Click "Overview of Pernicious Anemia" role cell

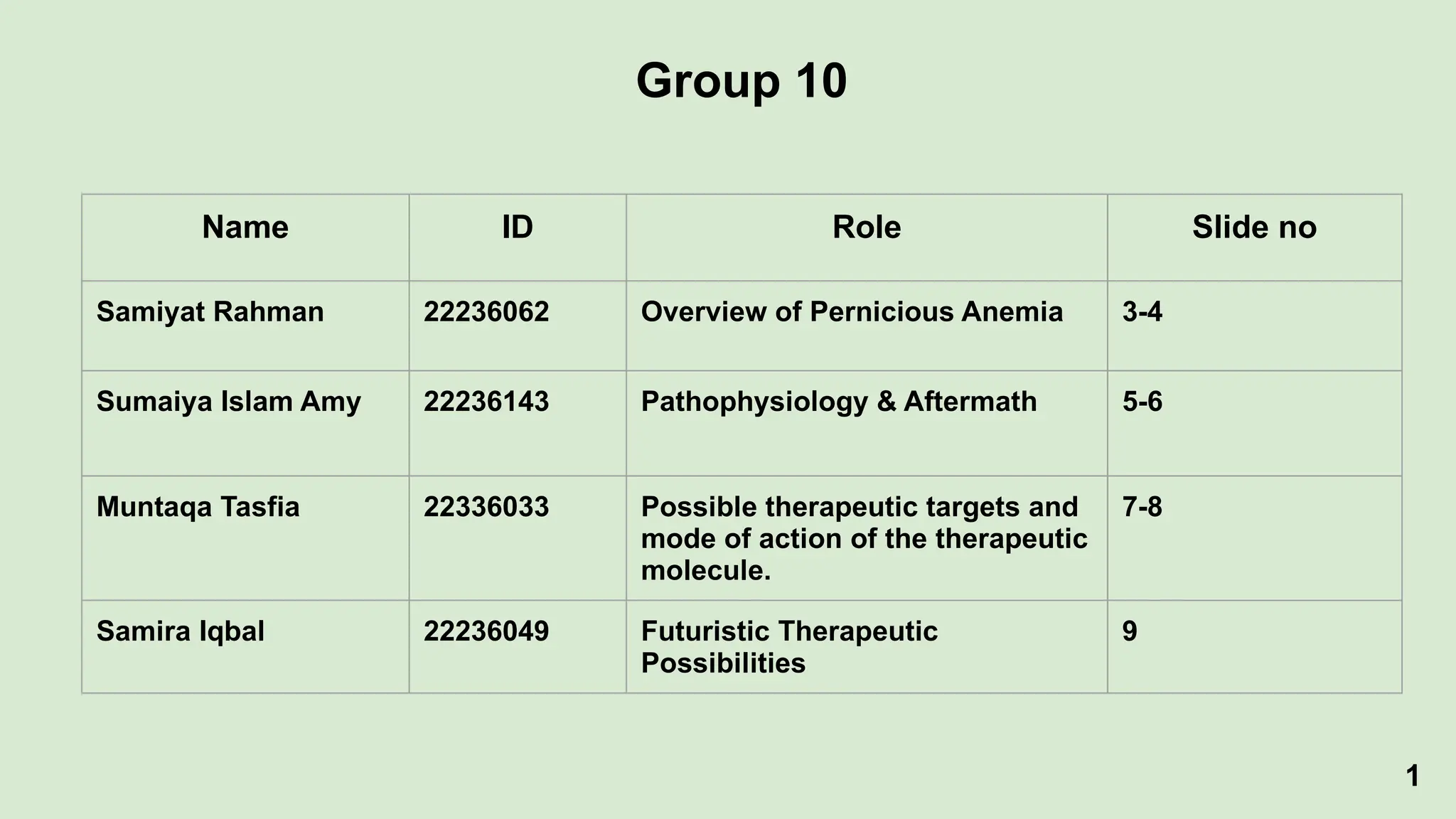pos(852,312)
